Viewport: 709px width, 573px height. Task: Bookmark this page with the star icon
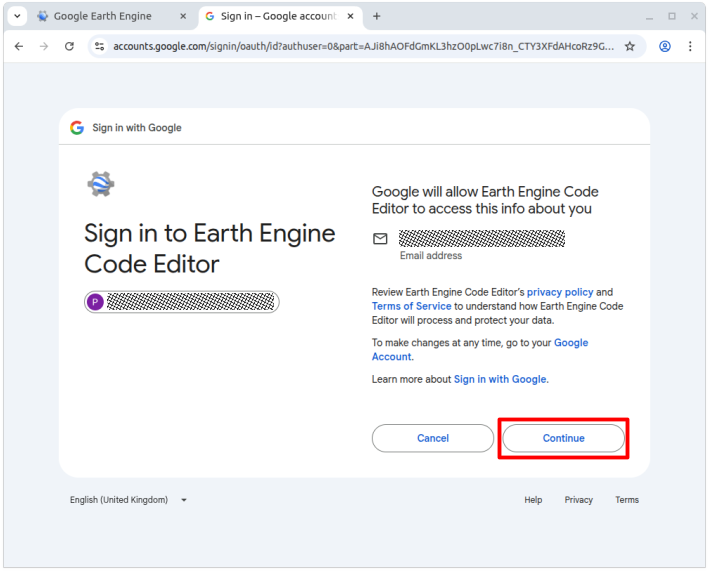point(630,46)
